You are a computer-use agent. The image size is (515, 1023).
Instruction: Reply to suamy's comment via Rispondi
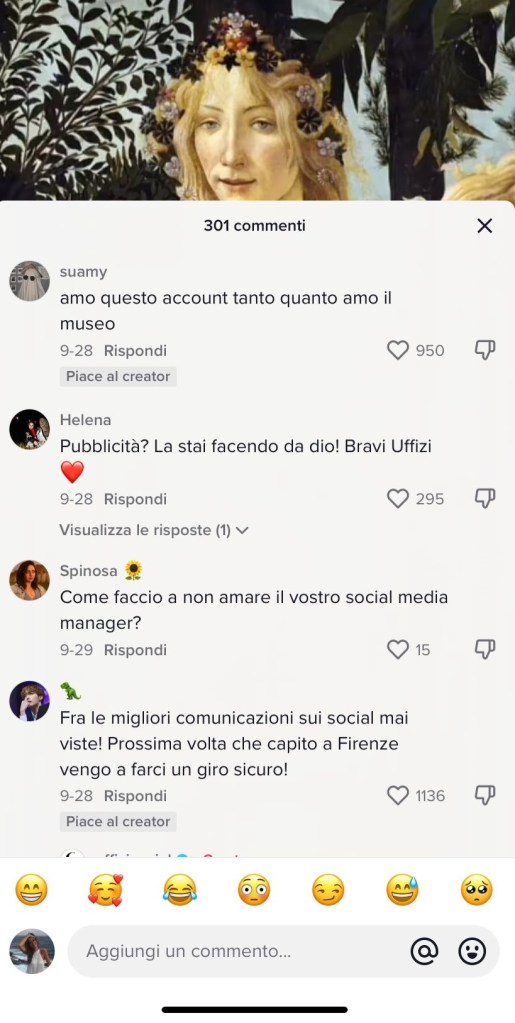(x=135, y=351)
